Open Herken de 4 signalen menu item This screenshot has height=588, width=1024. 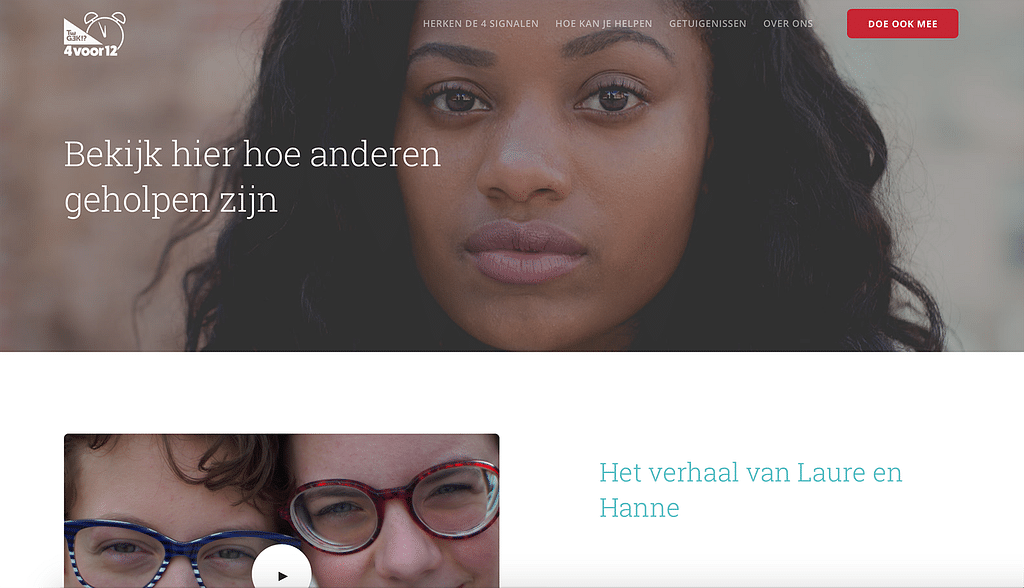click(481, 24)
